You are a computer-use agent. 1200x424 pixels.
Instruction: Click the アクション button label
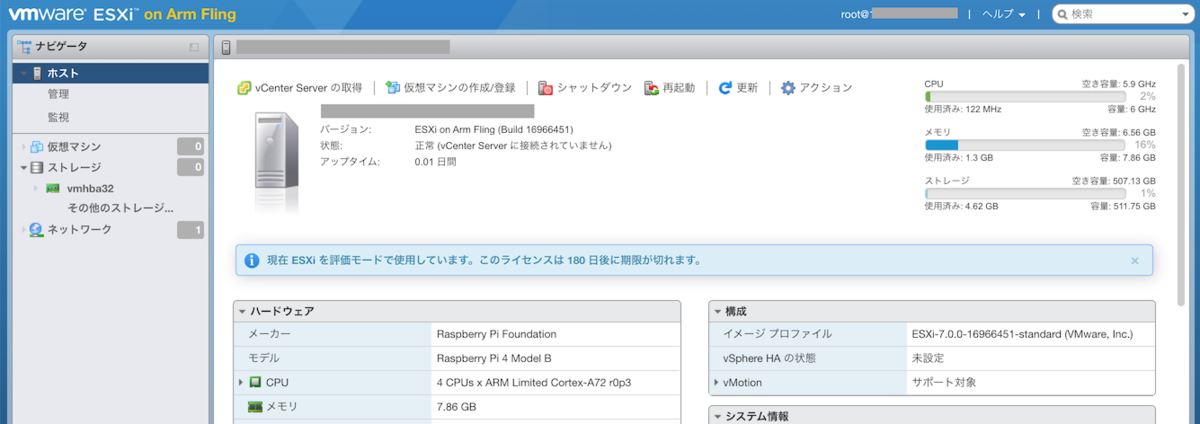[826, 88]
